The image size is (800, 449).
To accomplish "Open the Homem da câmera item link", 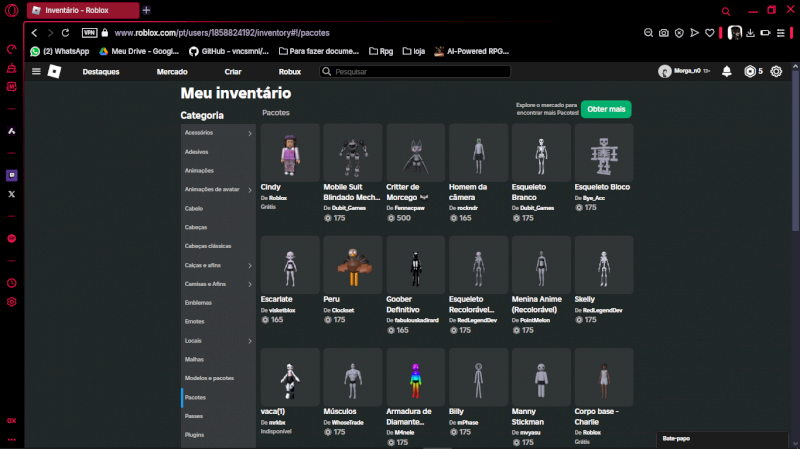I will (468, 192).
